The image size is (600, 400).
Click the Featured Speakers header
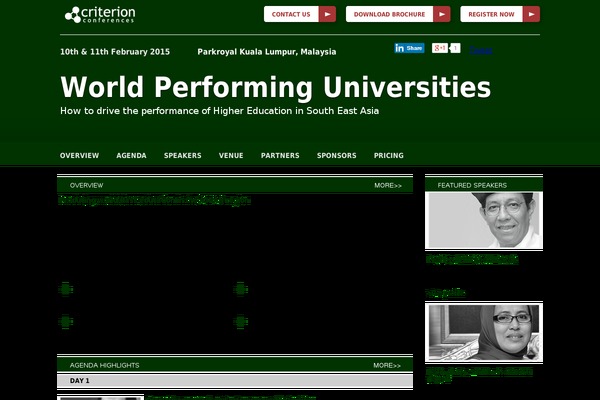pos(484,185)
